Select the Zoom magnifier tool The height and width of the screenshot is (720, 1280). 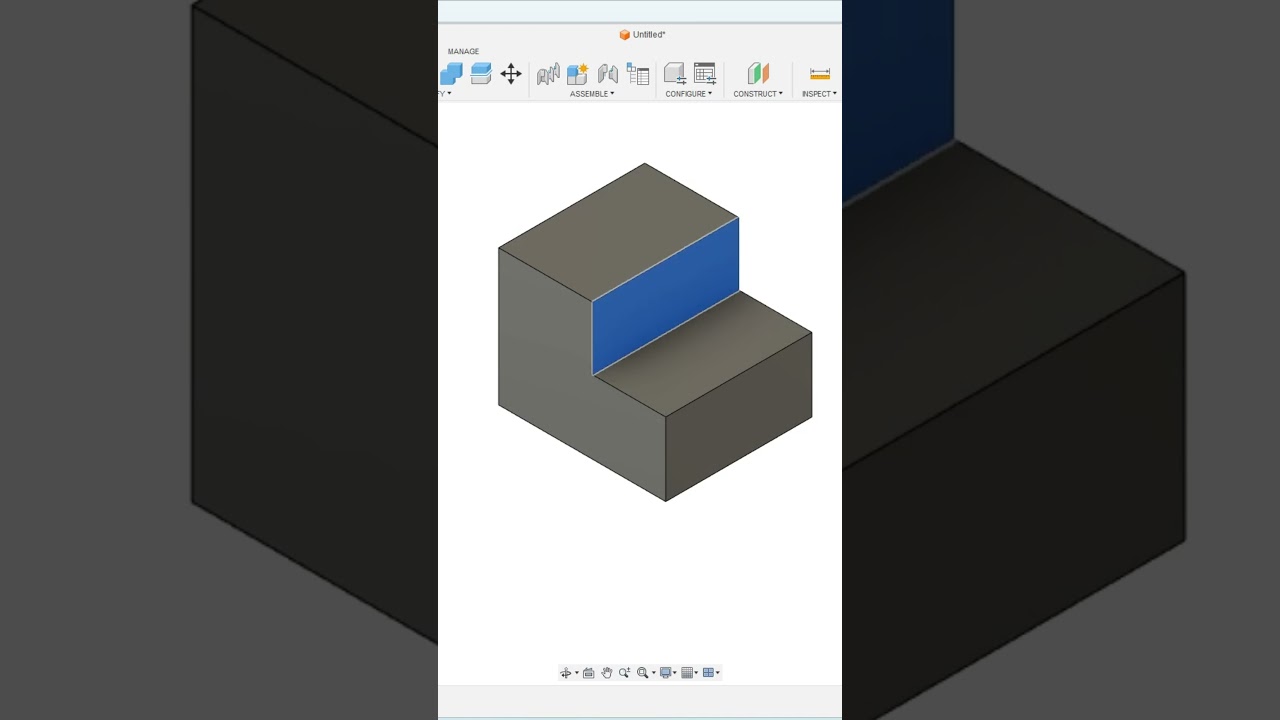(x=625, y=673)
